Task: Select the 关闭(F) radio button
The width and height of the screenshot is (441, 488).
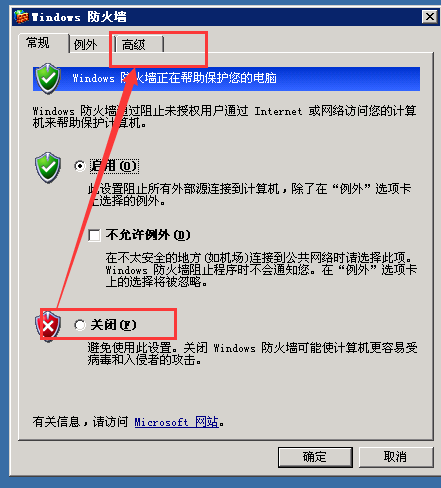Action: click(x=80, y=325)
